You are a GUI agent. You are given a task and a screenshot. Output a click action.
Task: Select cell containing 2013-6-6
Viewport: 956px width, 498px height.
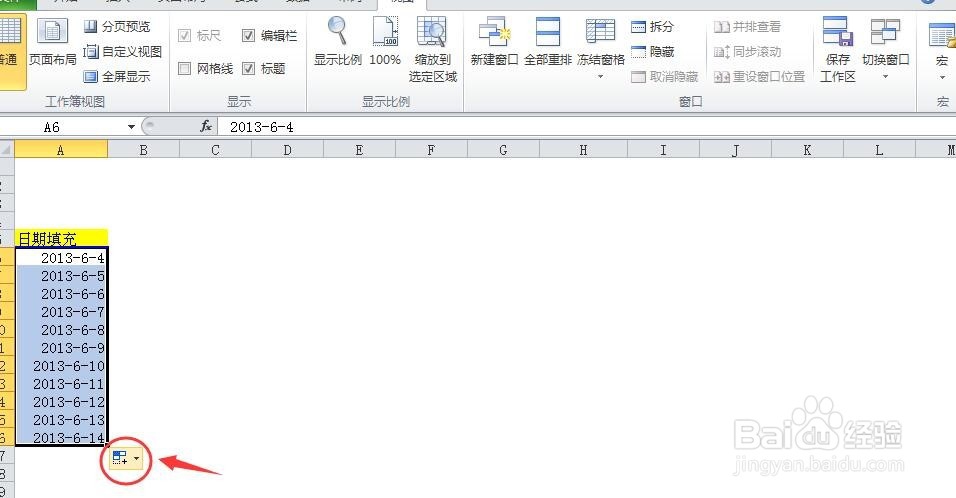click(x=61, y=294)
